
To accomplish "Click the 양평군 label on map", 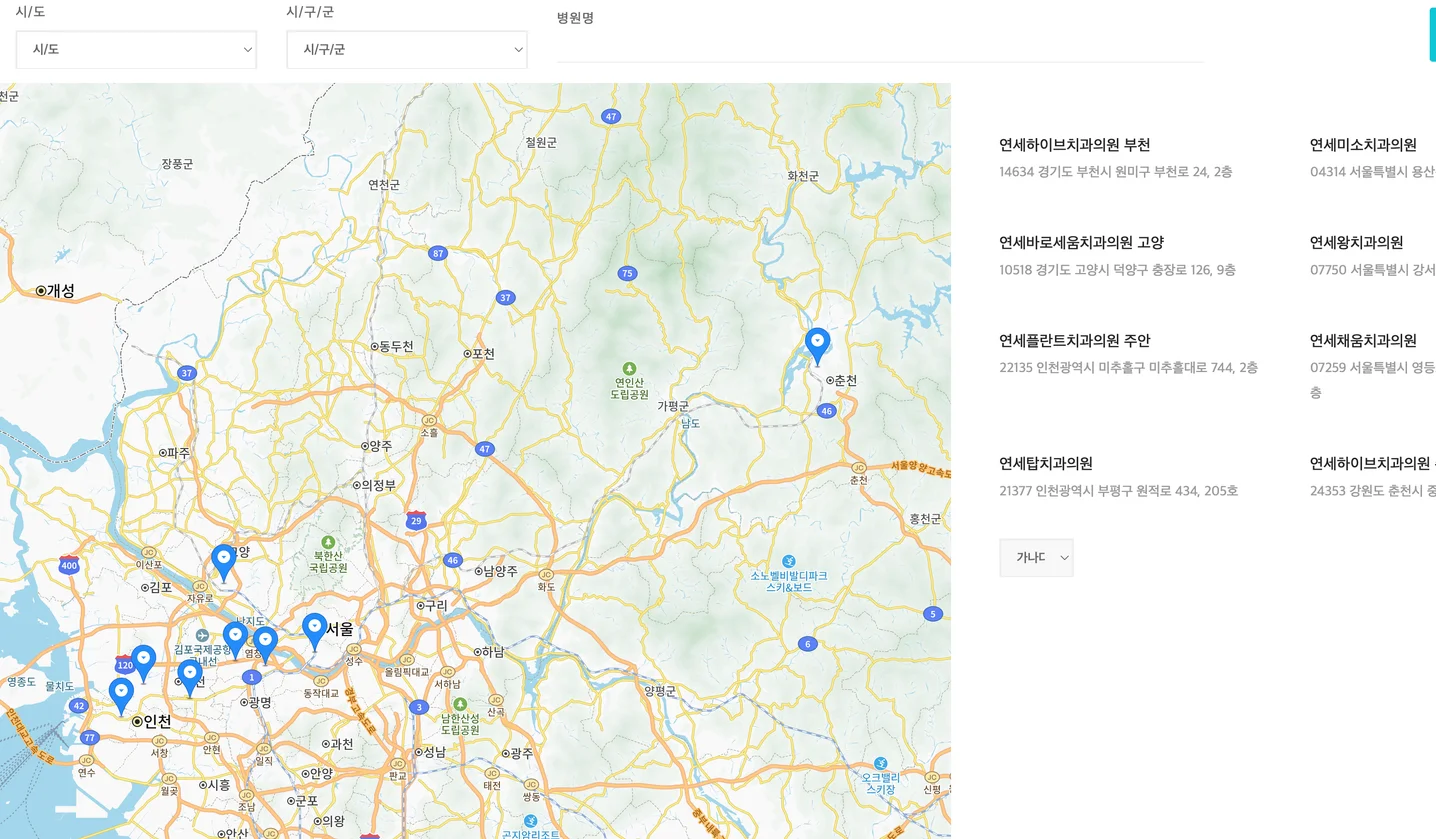I will 660,691.
